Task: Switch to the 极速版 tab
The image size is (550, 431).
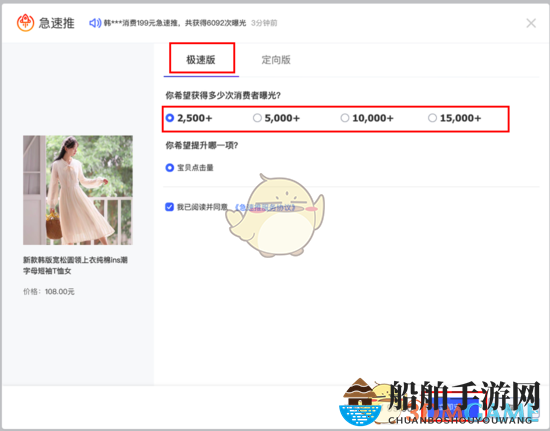Action: coord(201,60)
